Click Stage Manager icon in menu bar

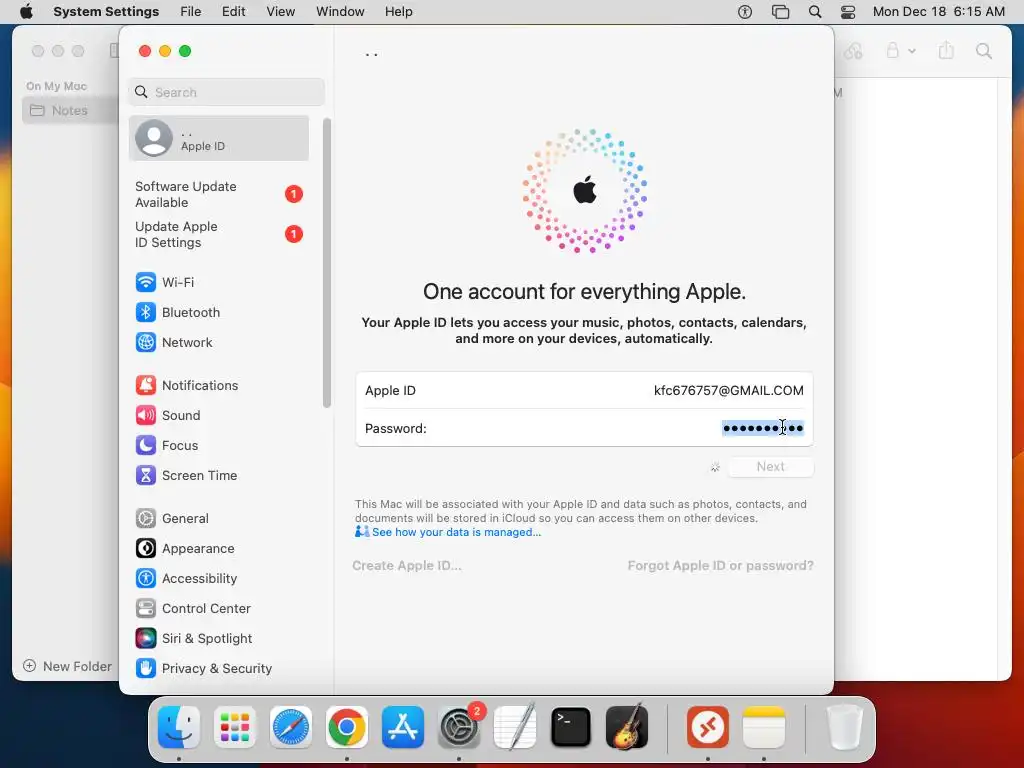(780, 12)
